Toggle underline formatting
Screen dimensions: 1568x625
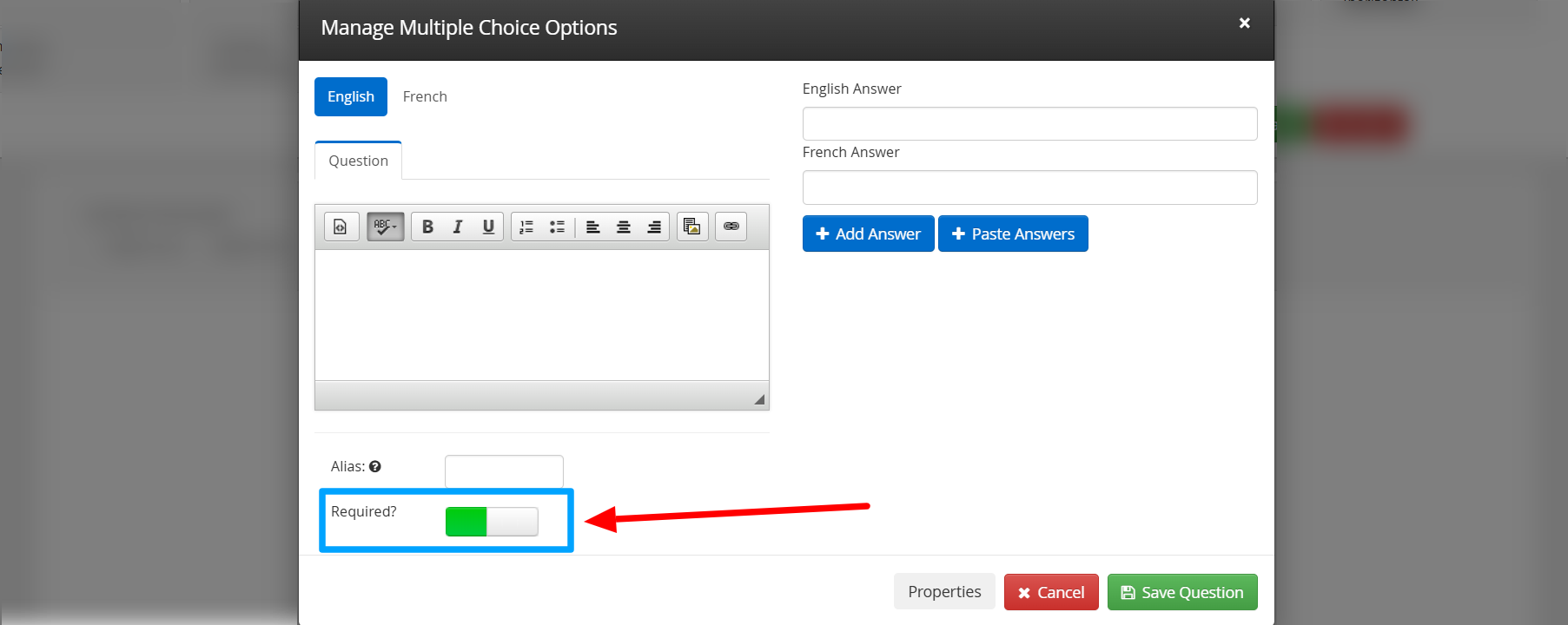[488, 227]
